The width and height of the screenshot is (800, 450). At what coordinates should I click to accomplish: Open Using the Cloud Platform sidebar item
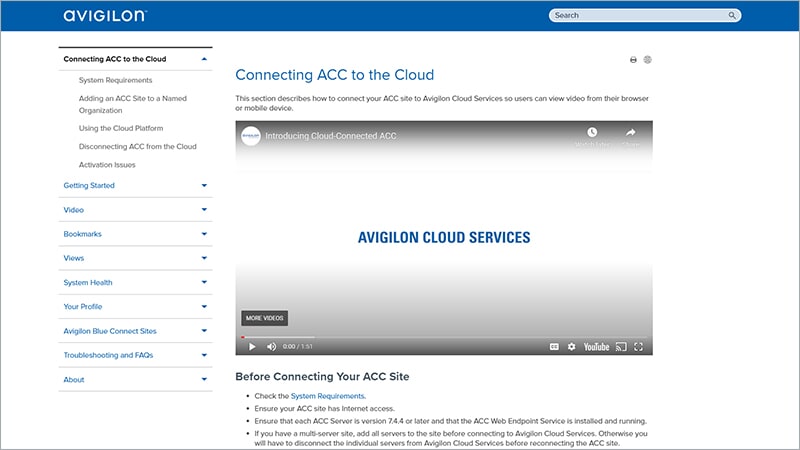pyautogui.click(x=121, y=128)
